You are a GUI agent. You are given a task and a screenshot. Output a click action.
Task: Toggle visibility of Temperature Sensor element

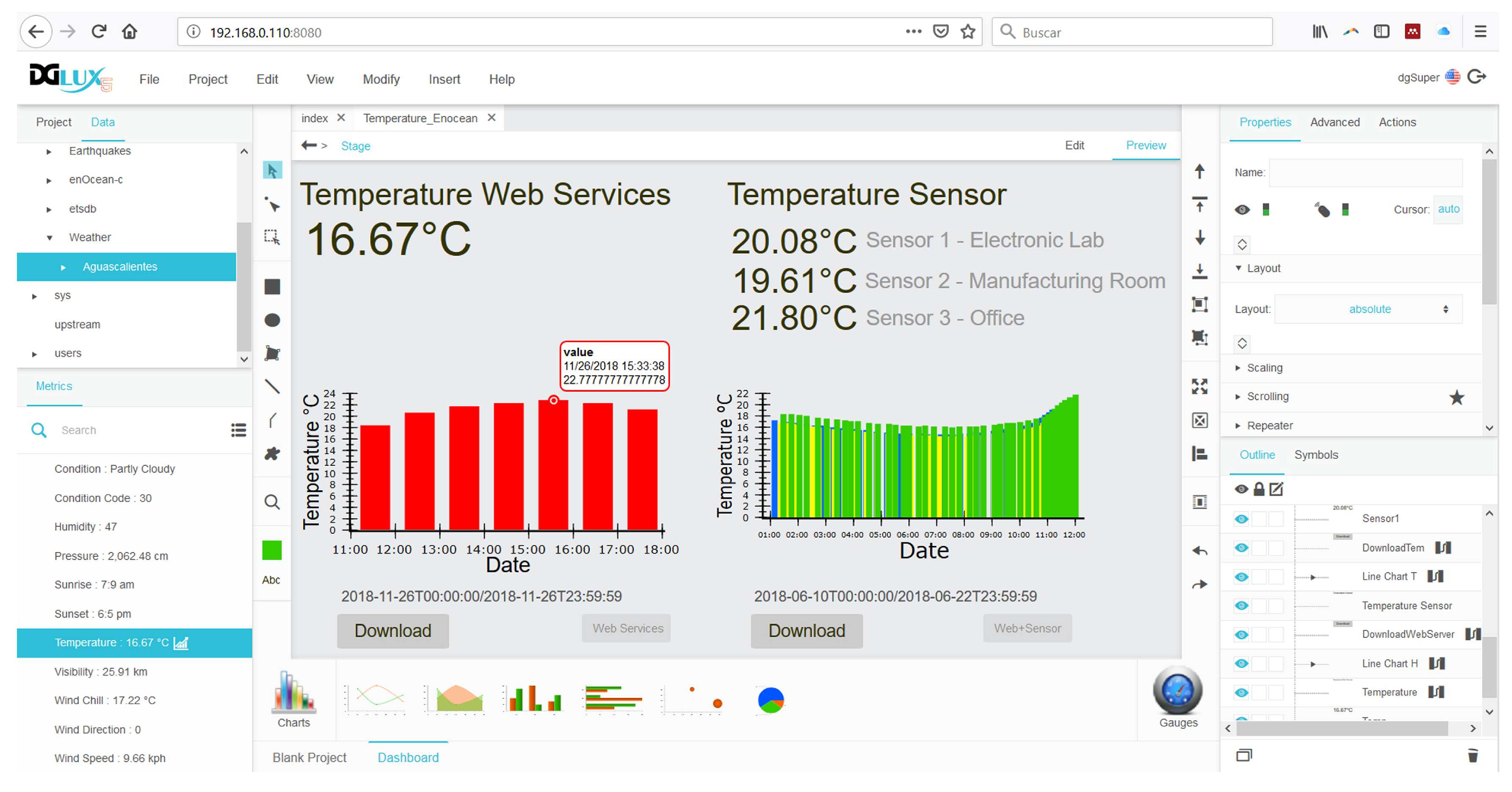[x=1241, y=606]
